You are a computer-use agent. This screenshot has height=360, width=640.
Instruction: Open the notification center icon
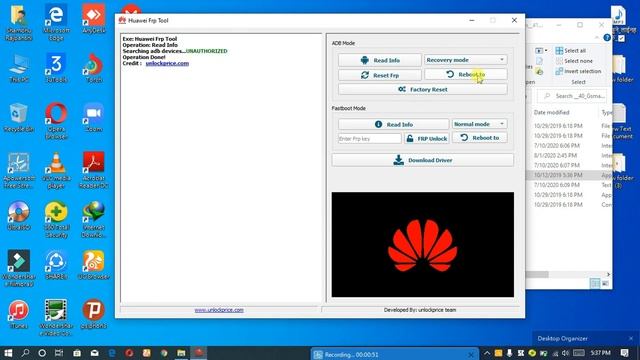(624, 353)
